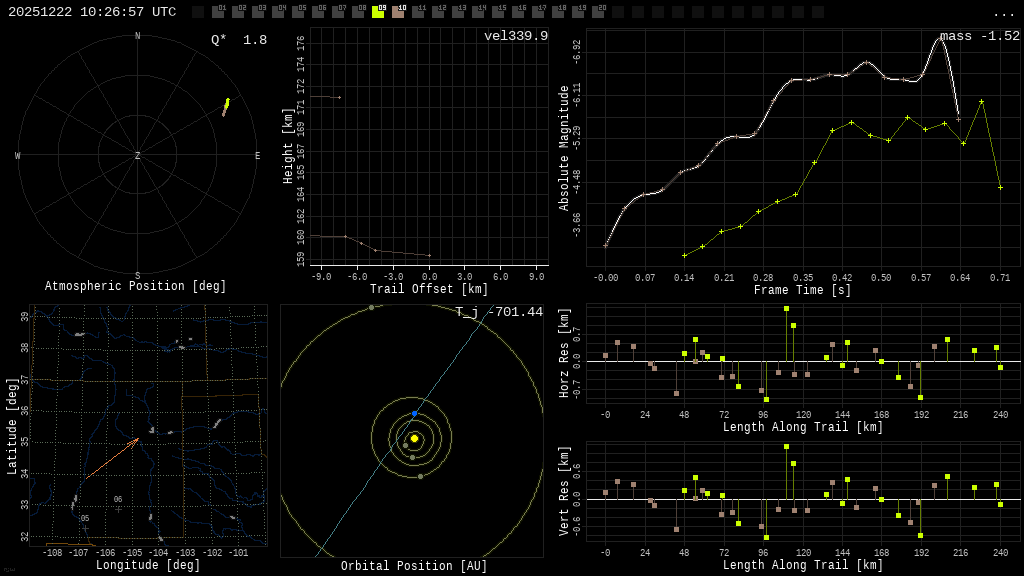1024x576 pixels.
Task: Toggle station box 01 in top bar
Action: 218,12
